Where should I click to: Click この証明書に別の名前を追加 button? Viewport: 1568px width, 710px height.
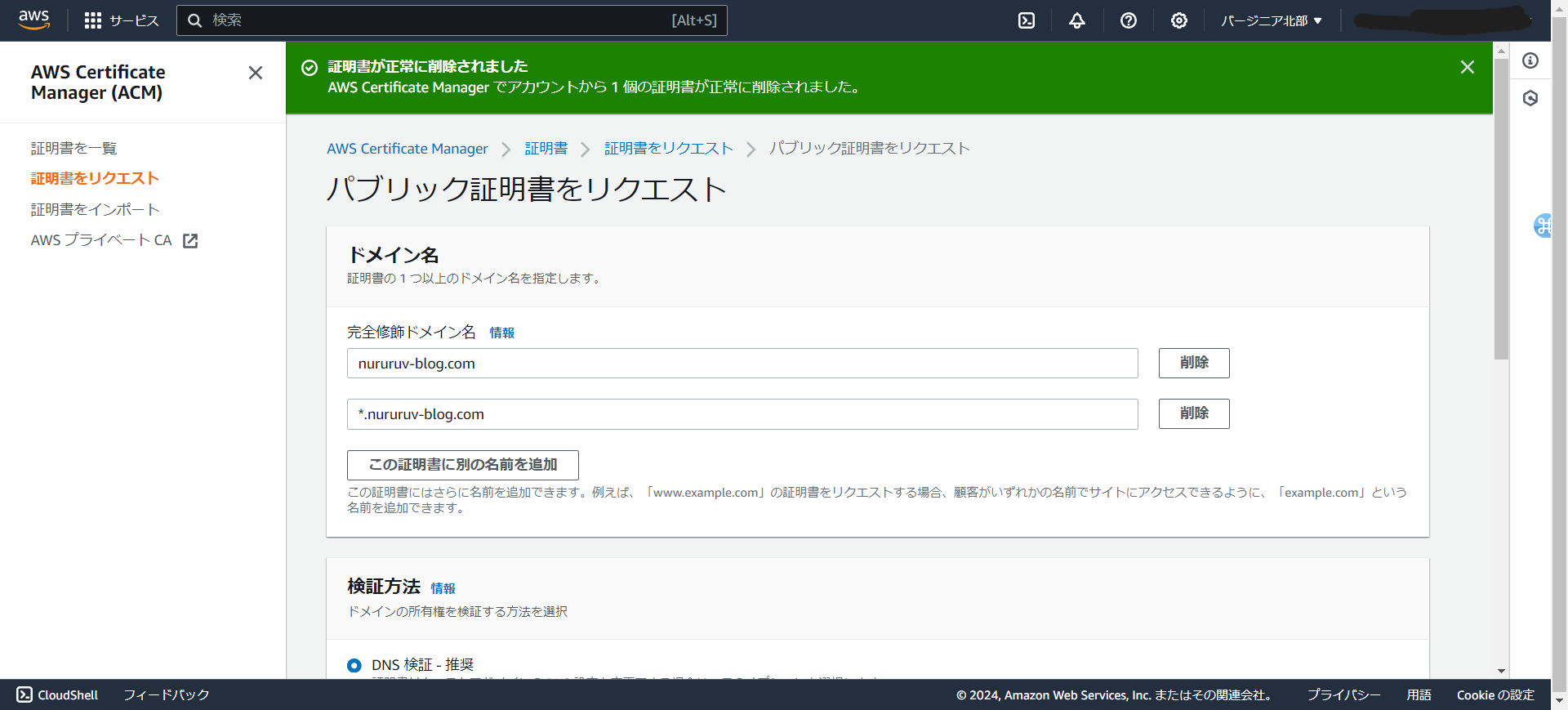pyautogui.click(x=463, y=465)
